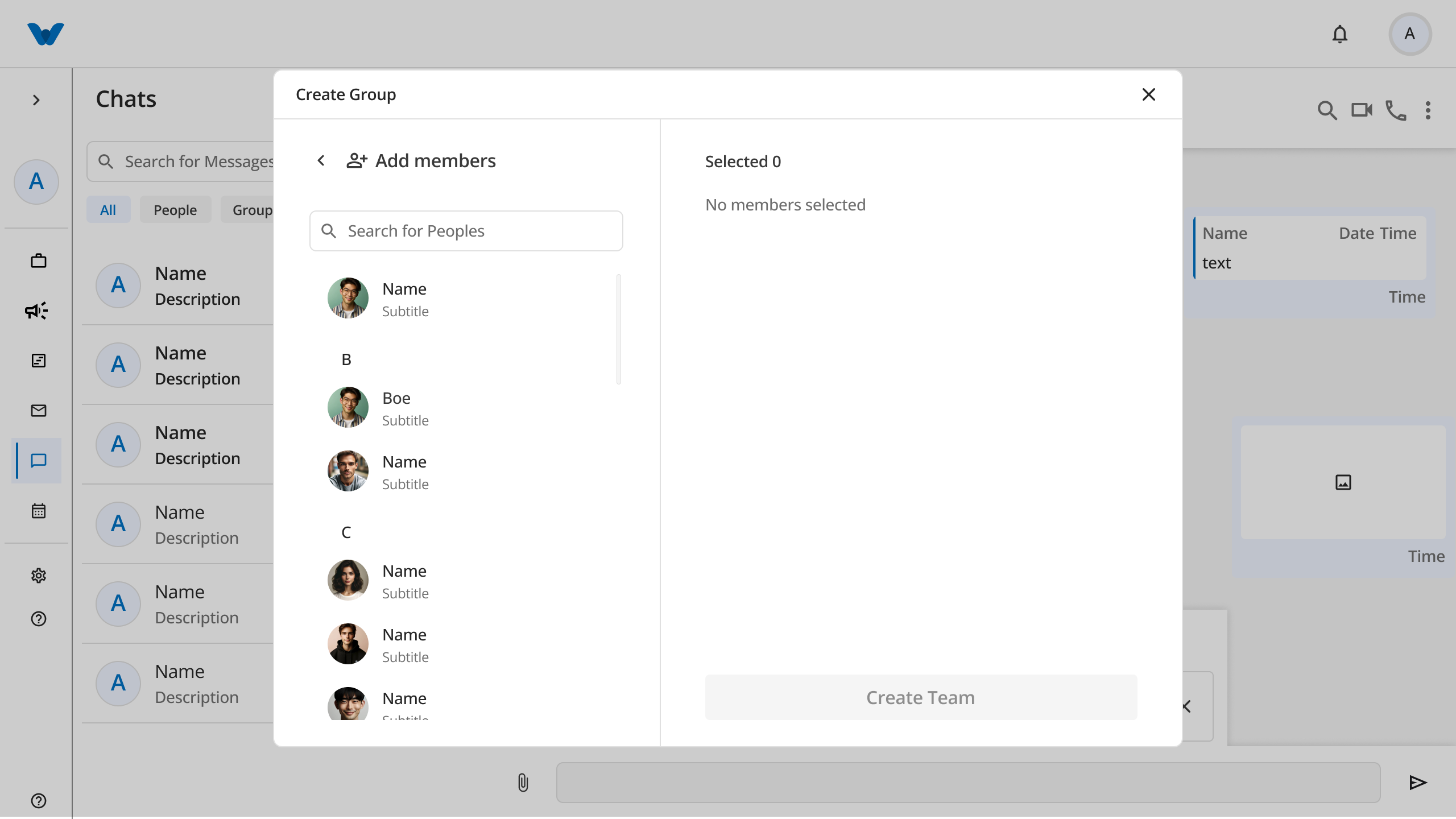1456x819 pixels.
Task: Click the attachment paperclip icon
Action: (x=523, y=783)
